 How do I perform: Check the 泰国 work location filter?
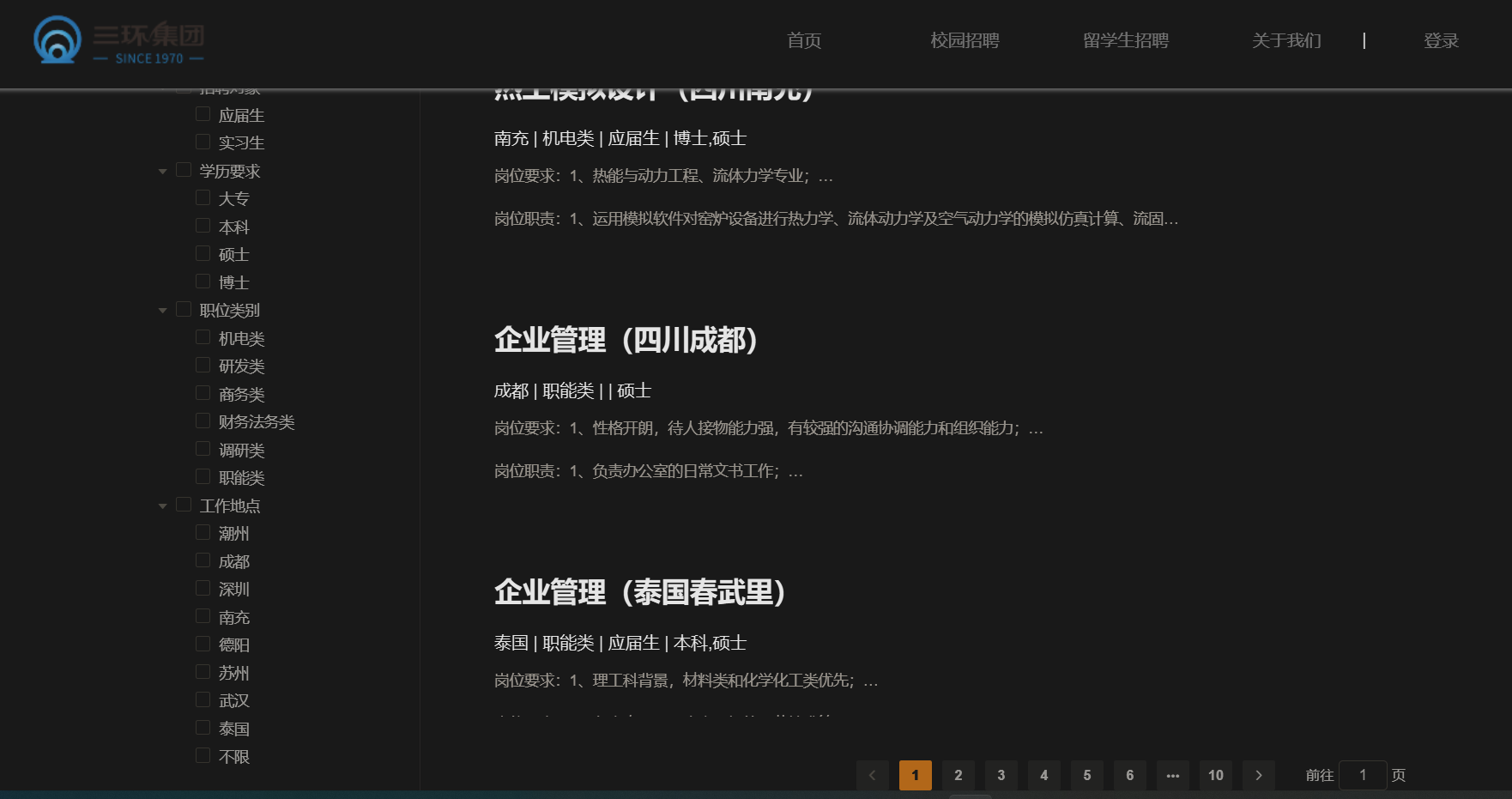point(203,728)
